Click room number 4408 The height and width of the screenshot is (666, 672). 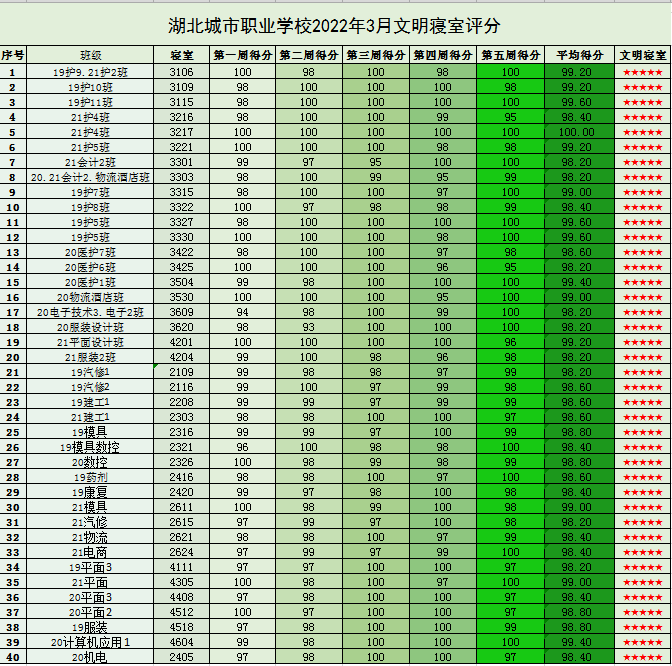pyautogui.click(x=181, y=597)
